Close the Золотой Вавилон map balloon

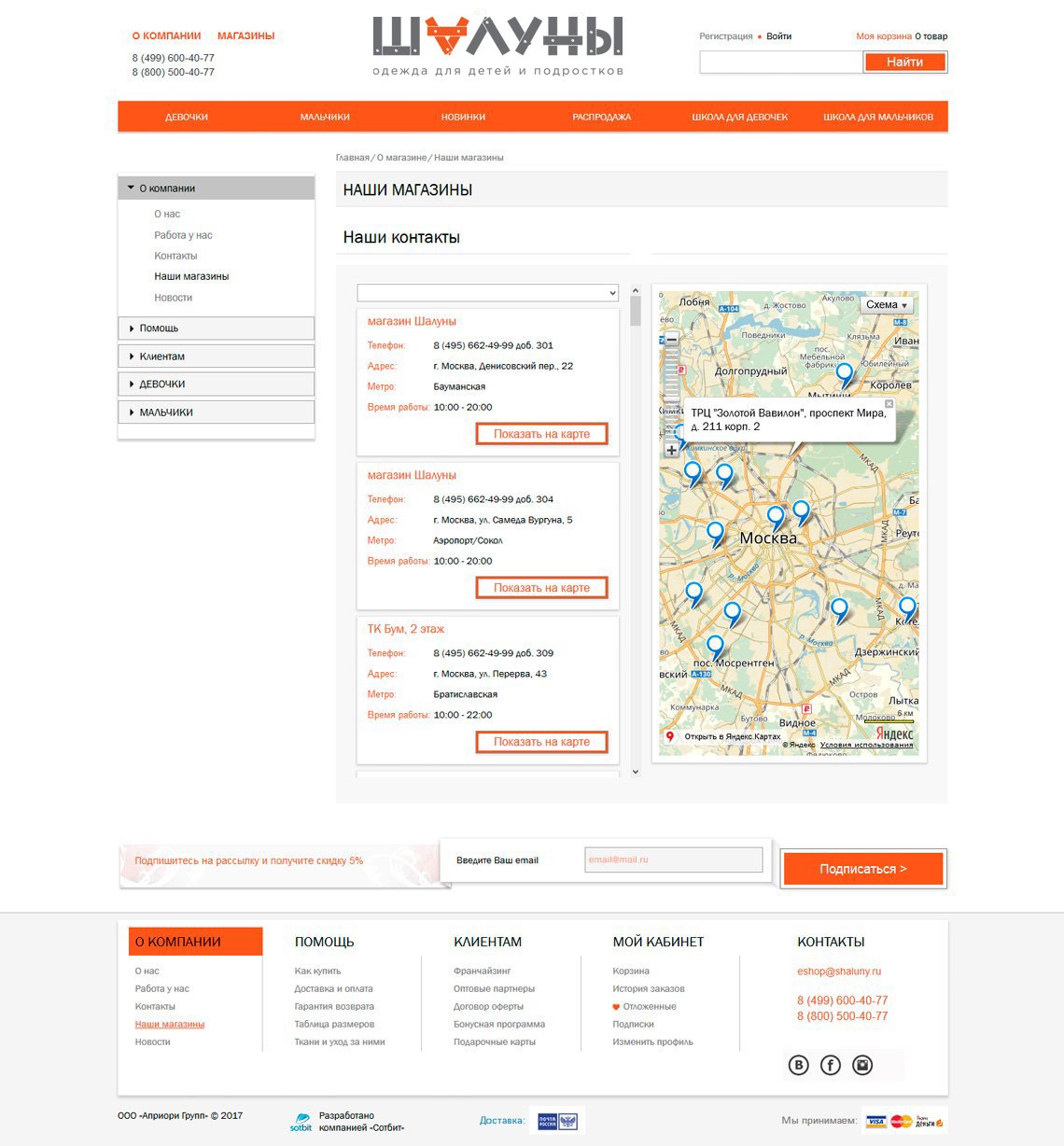click(x=889, y=404)
